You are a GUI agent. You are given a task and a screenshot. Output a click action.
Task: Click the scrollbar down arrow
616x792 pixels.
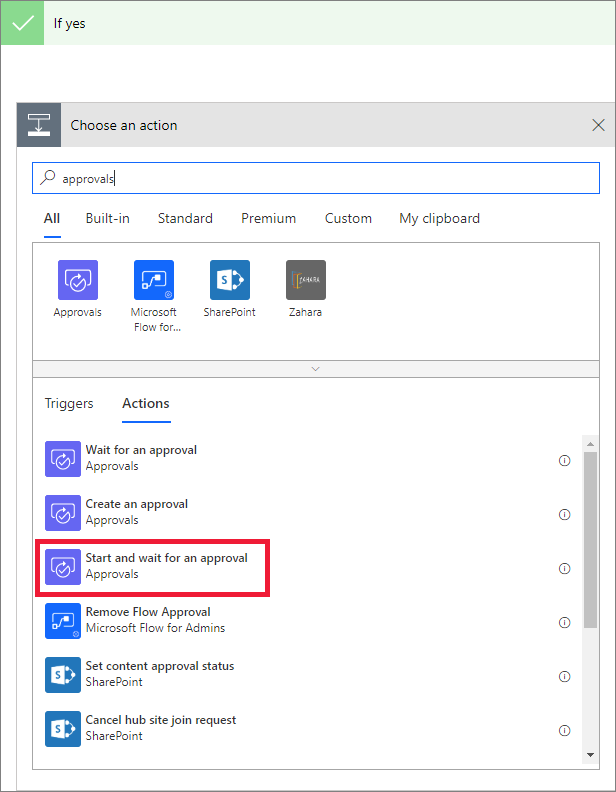tap(590, 755)
